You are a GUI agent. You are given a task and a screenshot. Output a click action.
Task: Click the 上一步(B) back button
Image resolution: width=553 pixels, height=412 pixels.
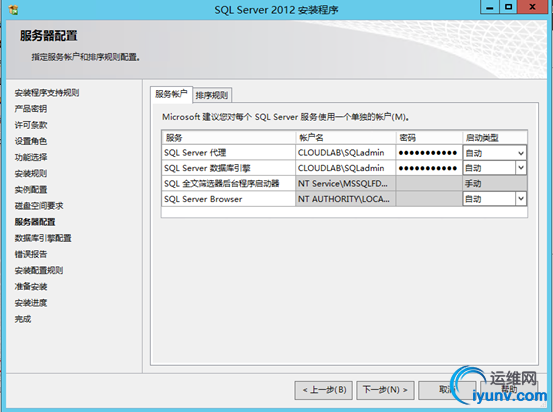click(x=324, y=390)
